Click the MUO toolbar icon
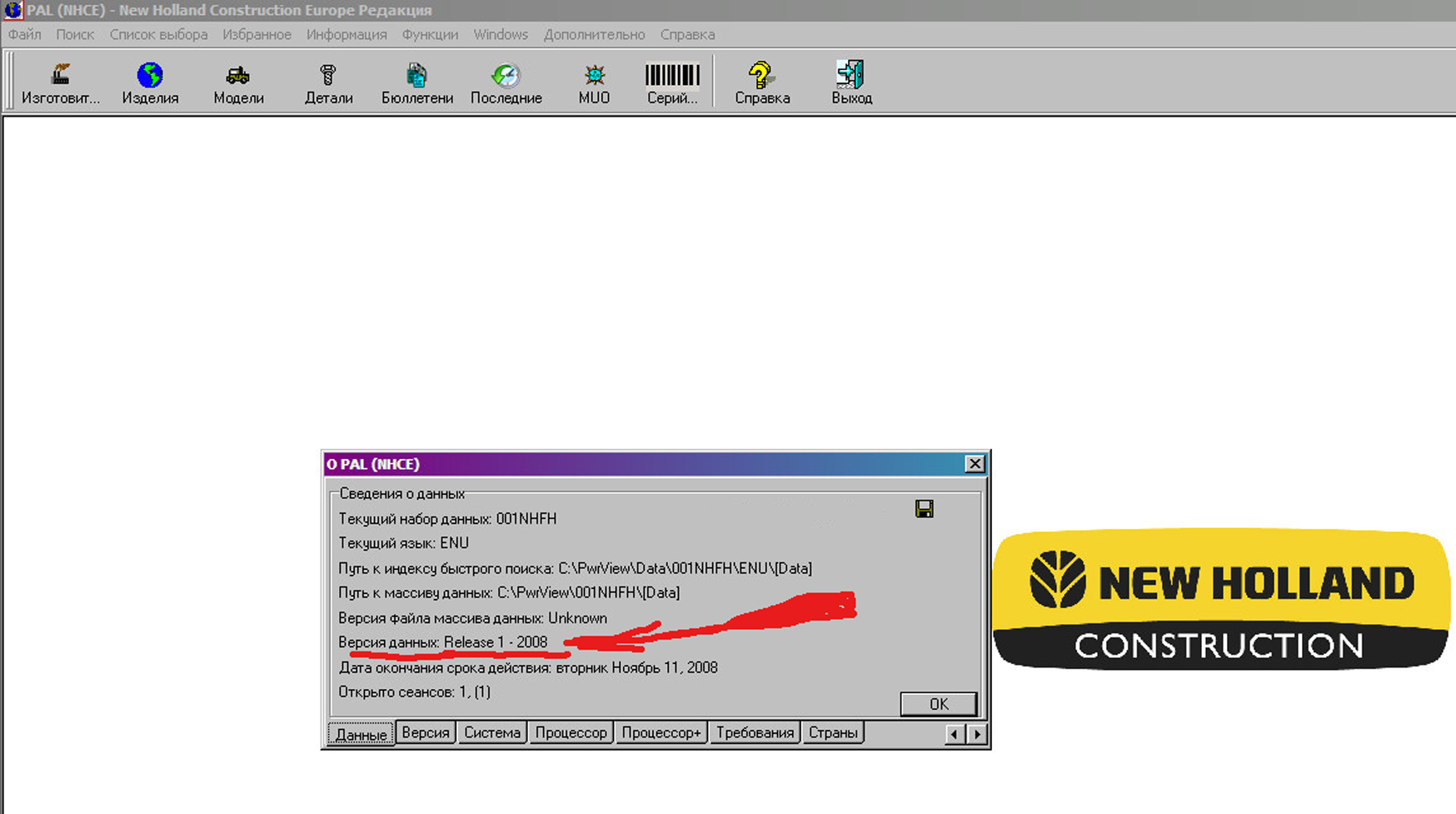The width and height of the screenshot is (1456, 814). click(x=594, y=82)
